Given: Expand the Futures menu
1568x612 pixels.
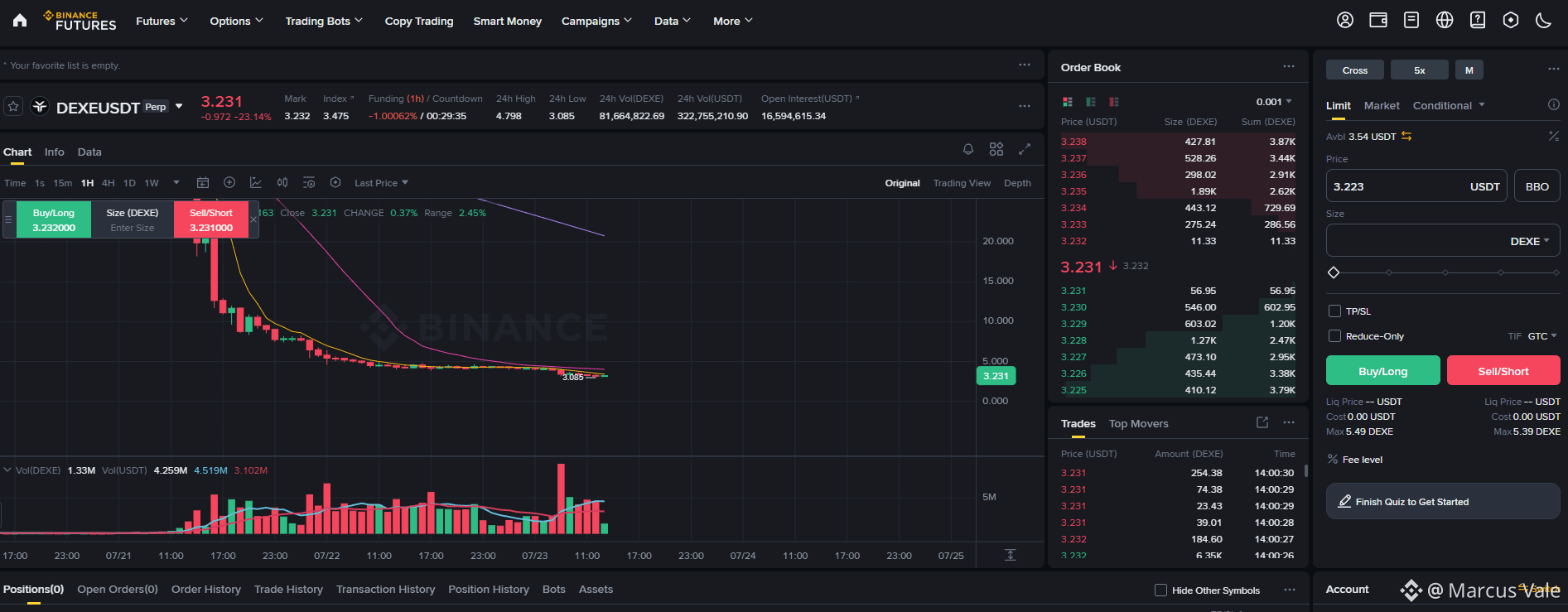Looking at the screenshot, I should [x=162, y=21].
